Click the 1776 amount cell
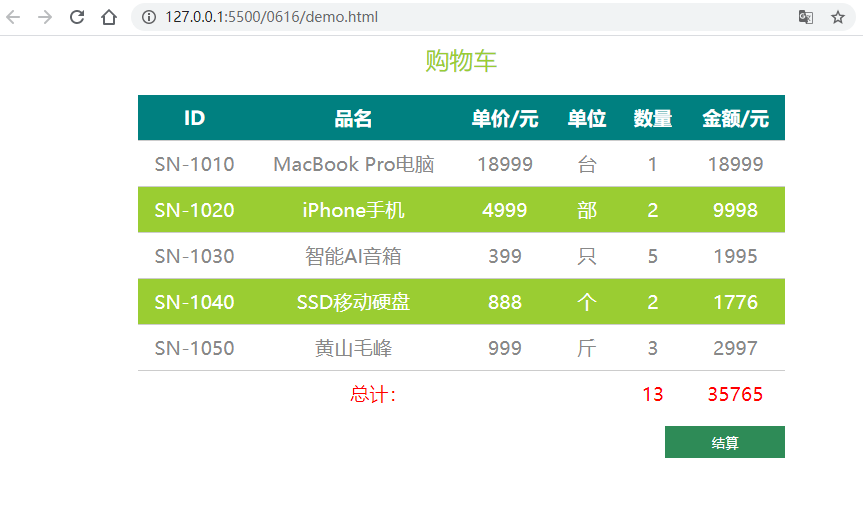 735,301
